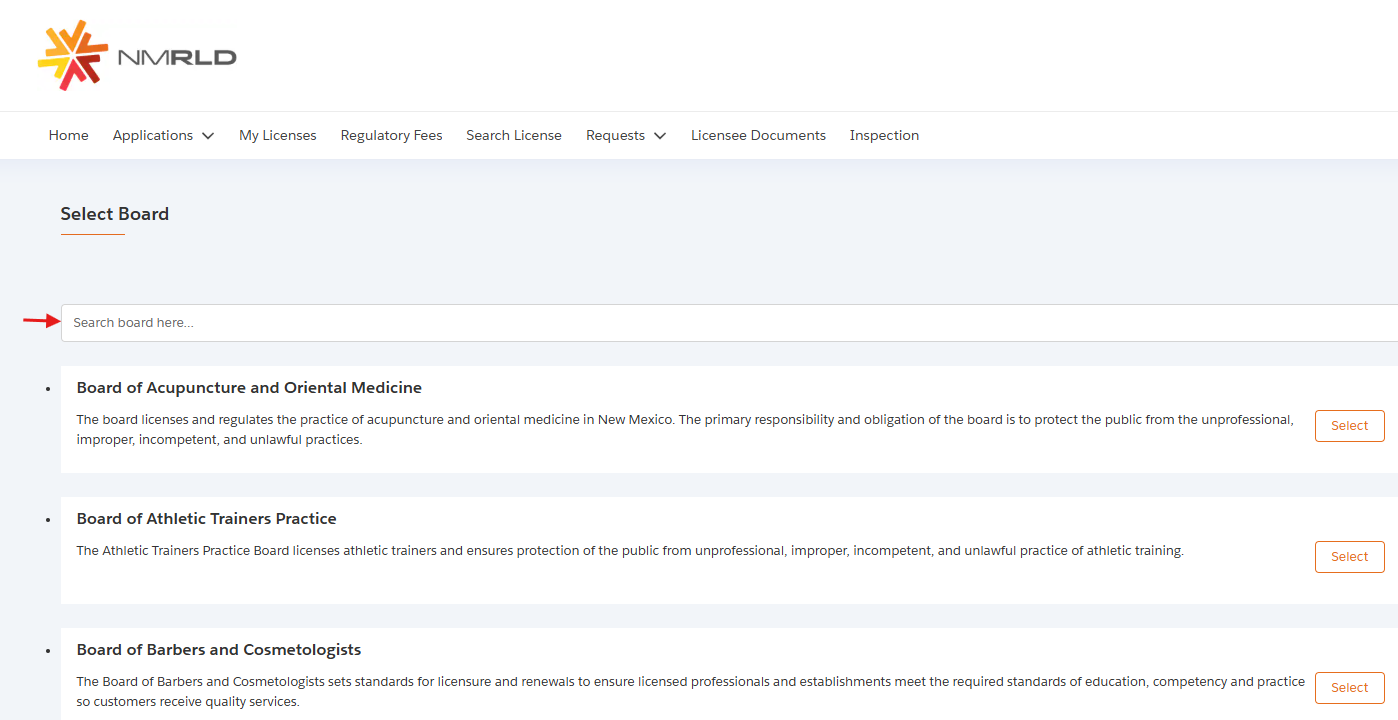
Task: Click the Board of Athletic Trainers Practice heading
Action: coord(206,519)
